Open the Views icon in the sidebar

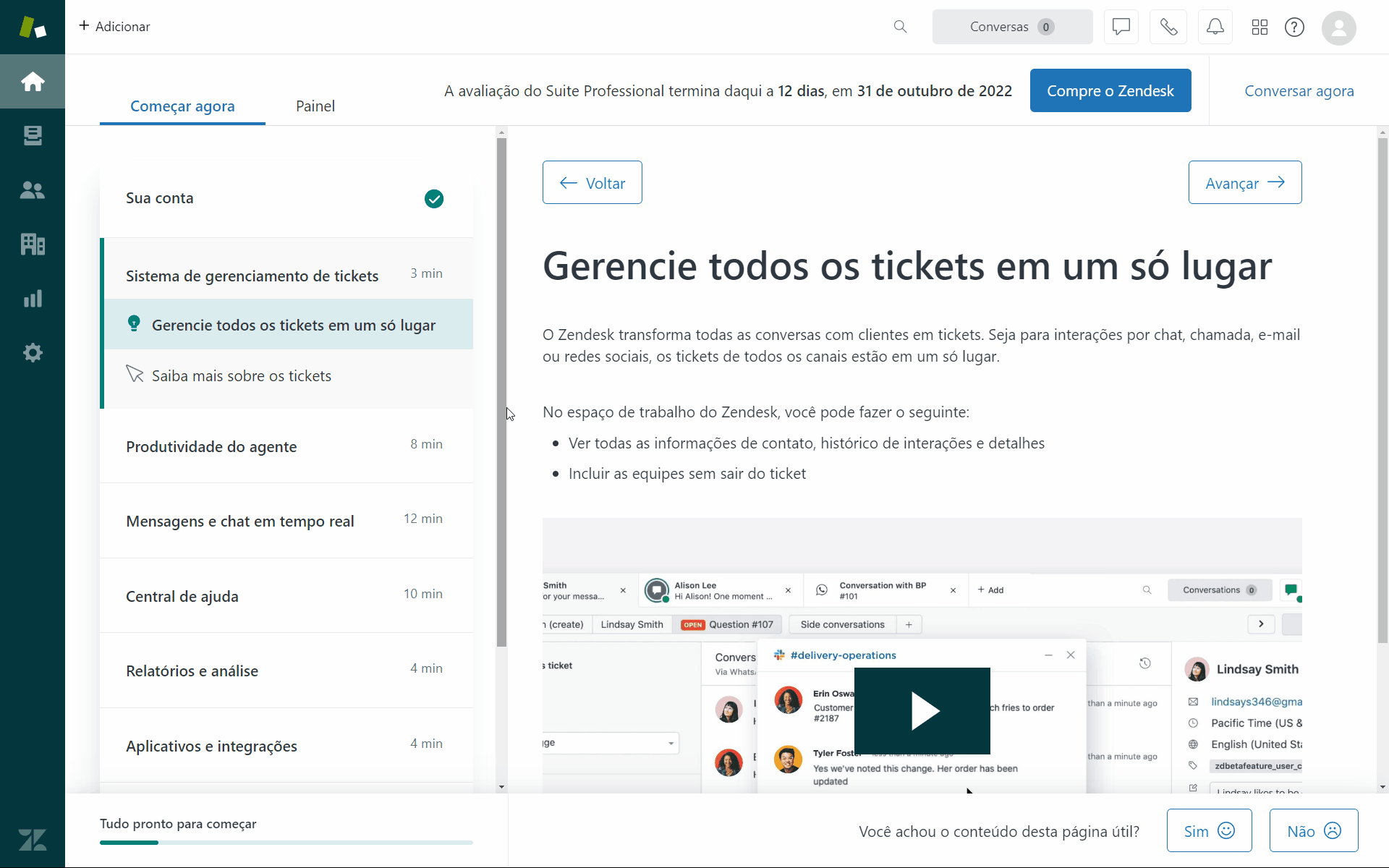pyautogui.click(x=33, y=135)
